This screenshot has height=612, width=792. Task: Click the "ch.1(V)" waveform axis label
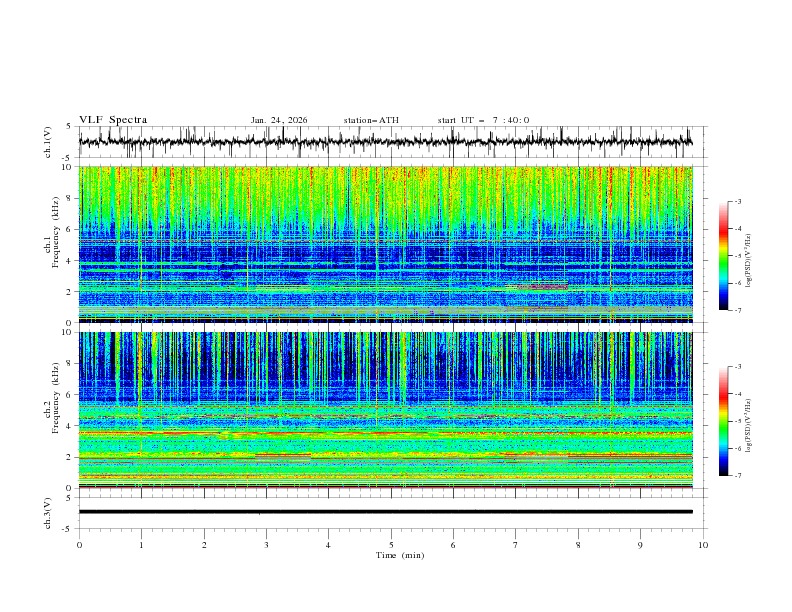[48, 142]
